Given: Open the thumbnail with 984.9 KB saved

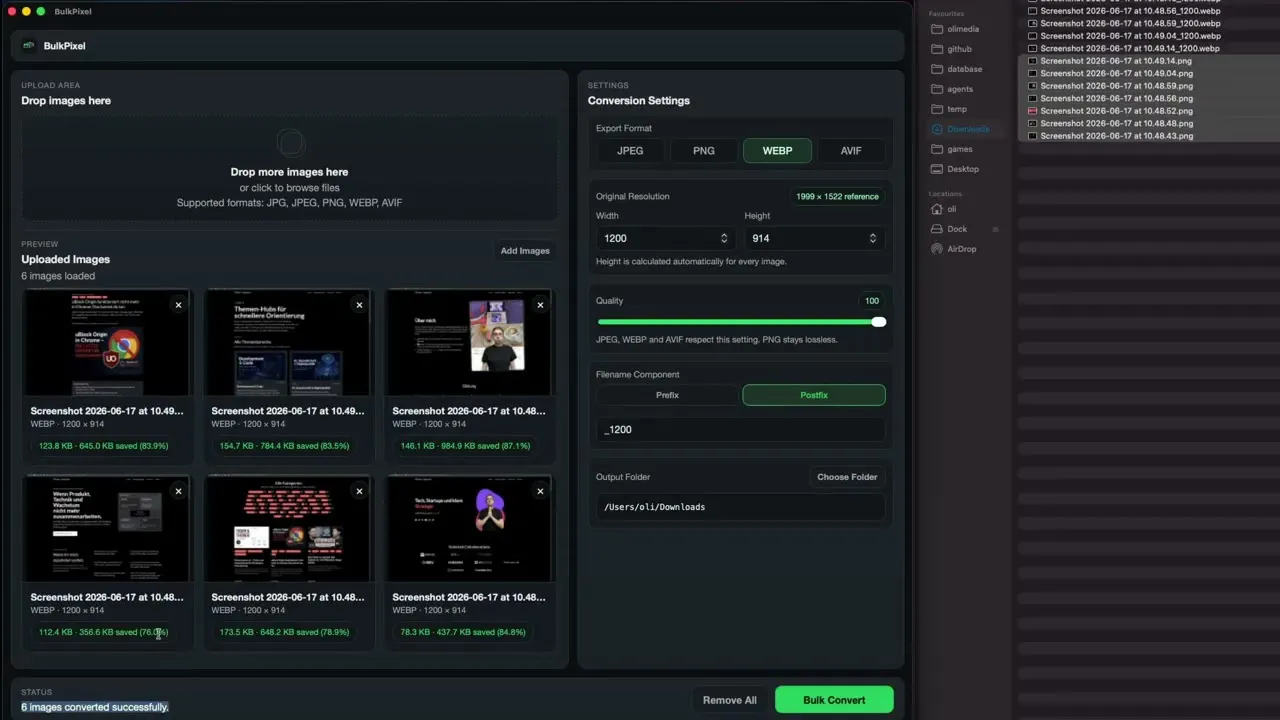Looking at the screenshot, I should (x=469, y=343).
